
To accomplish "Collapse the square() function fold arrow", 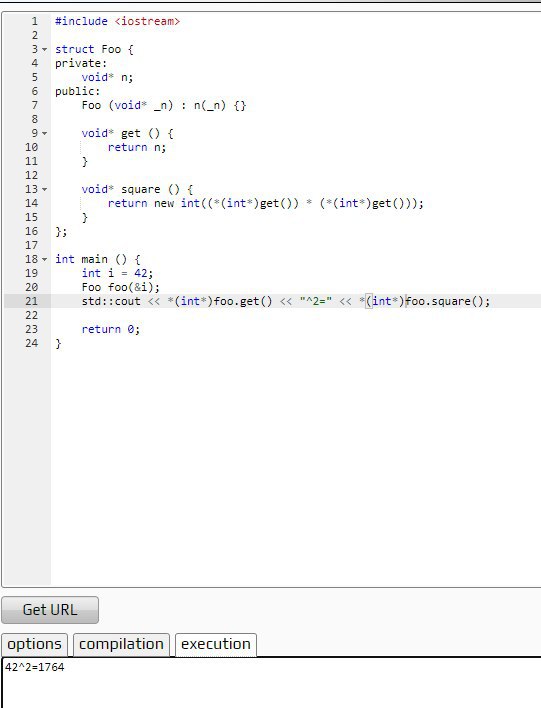I will click(x=44, y=189).
